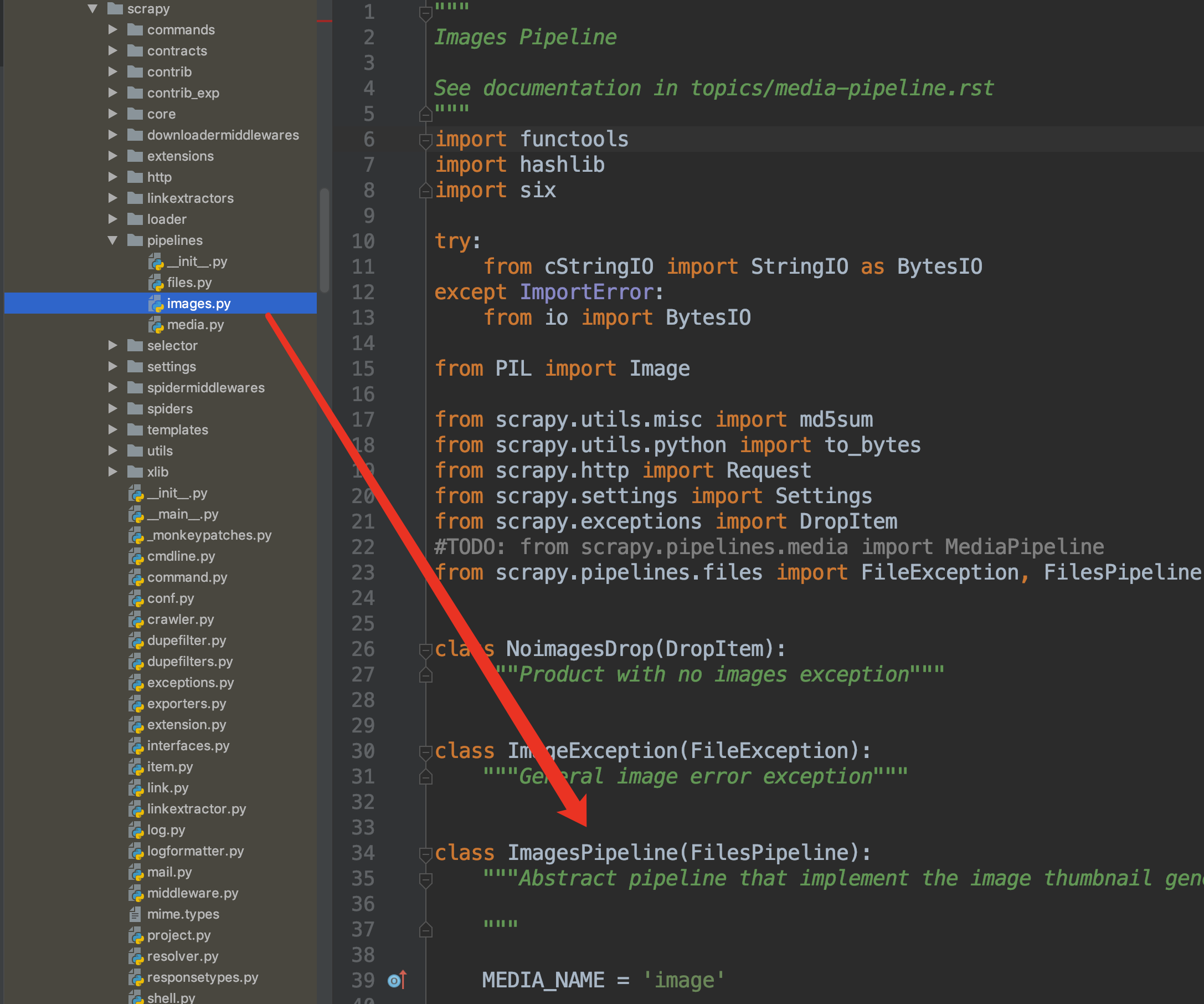Open interfaces.py in the tree
The width and height of the screenshot is (1204, 1004).
point(188,746)
